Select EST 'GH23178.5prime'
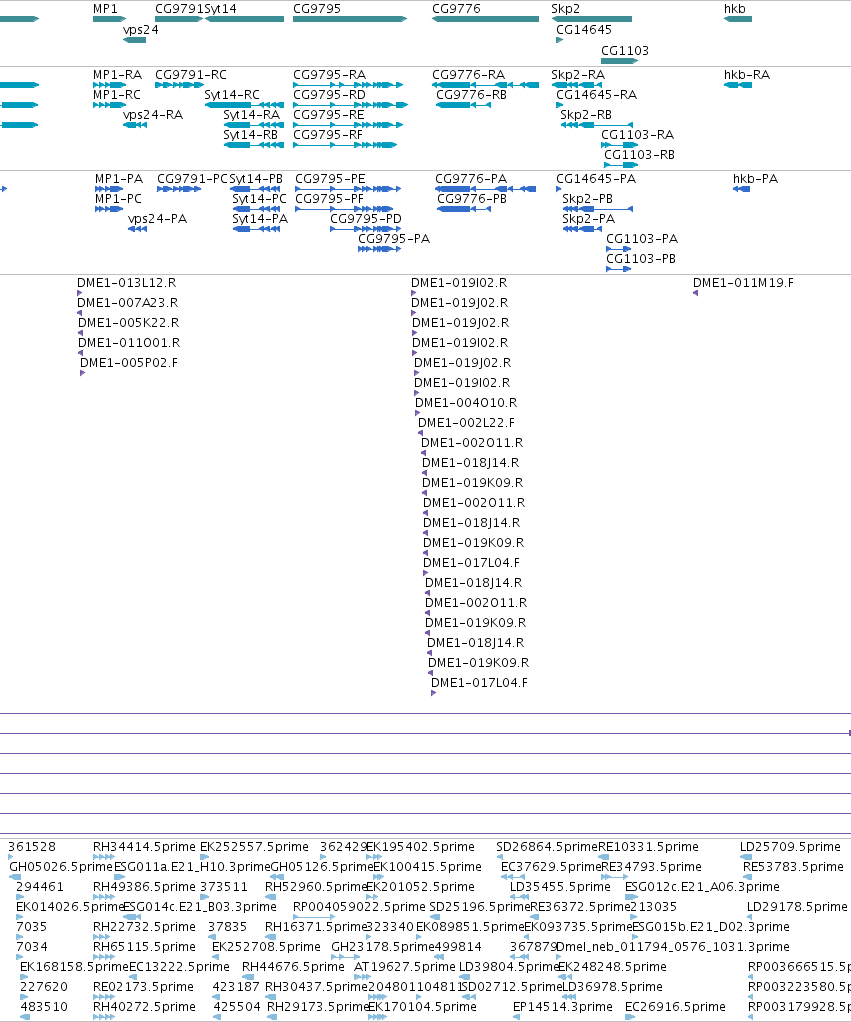The width and height of the screenshot is (851, 1022). [383, 947]
